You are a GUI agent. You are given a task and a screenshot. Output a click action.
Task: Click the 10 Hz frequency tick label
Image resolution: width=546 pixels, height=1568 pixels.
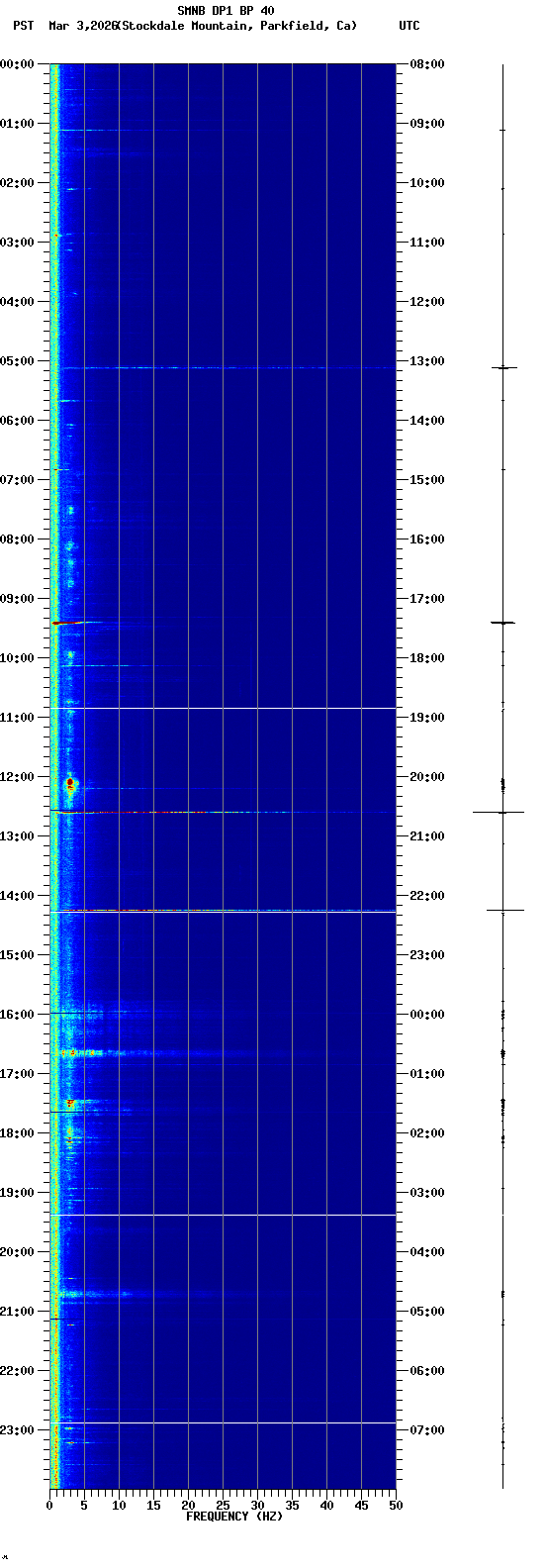point(119,1506)
